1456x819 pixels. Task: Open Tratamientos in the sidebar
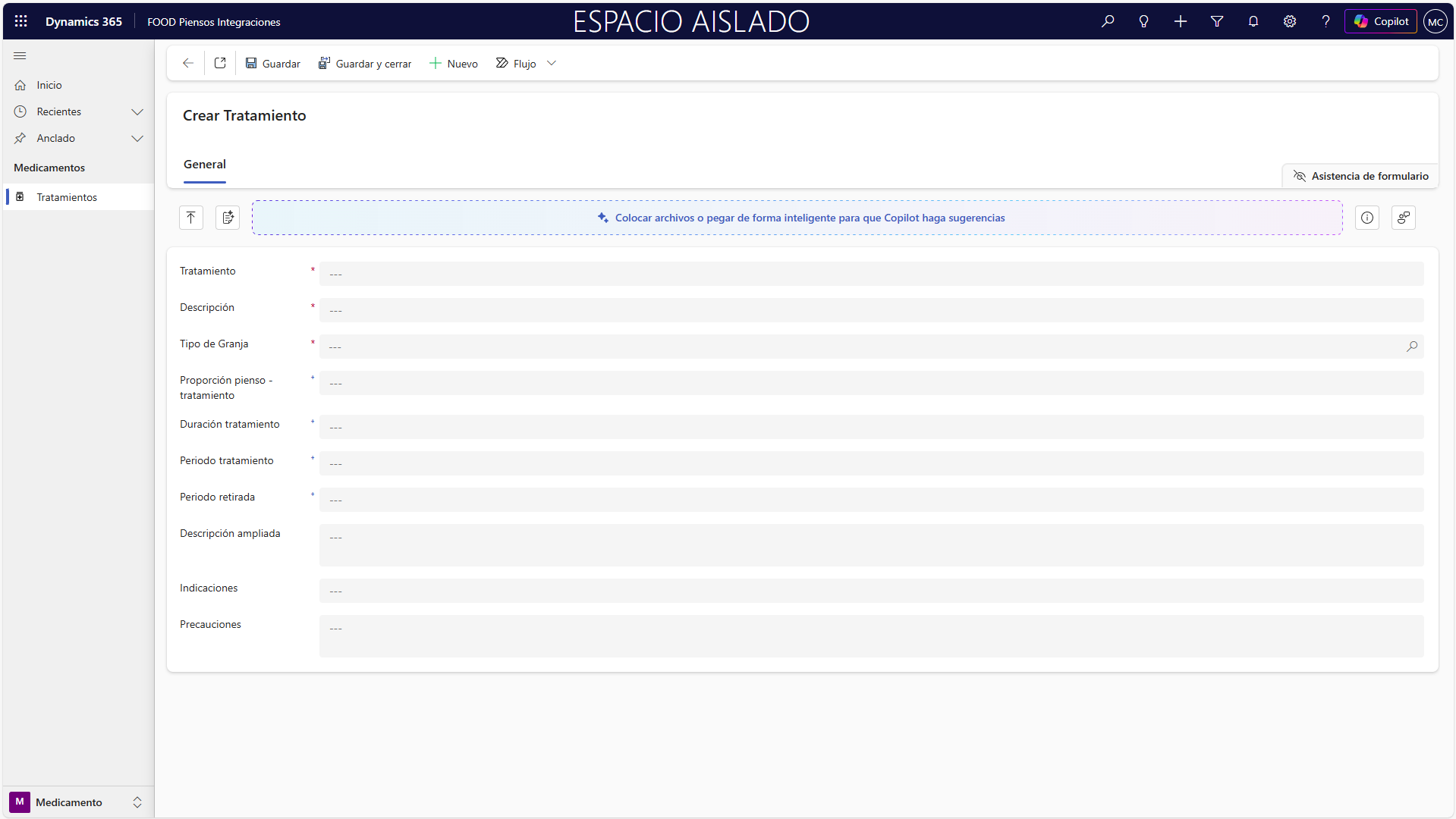pyautogui.click(x=67, y=197)
